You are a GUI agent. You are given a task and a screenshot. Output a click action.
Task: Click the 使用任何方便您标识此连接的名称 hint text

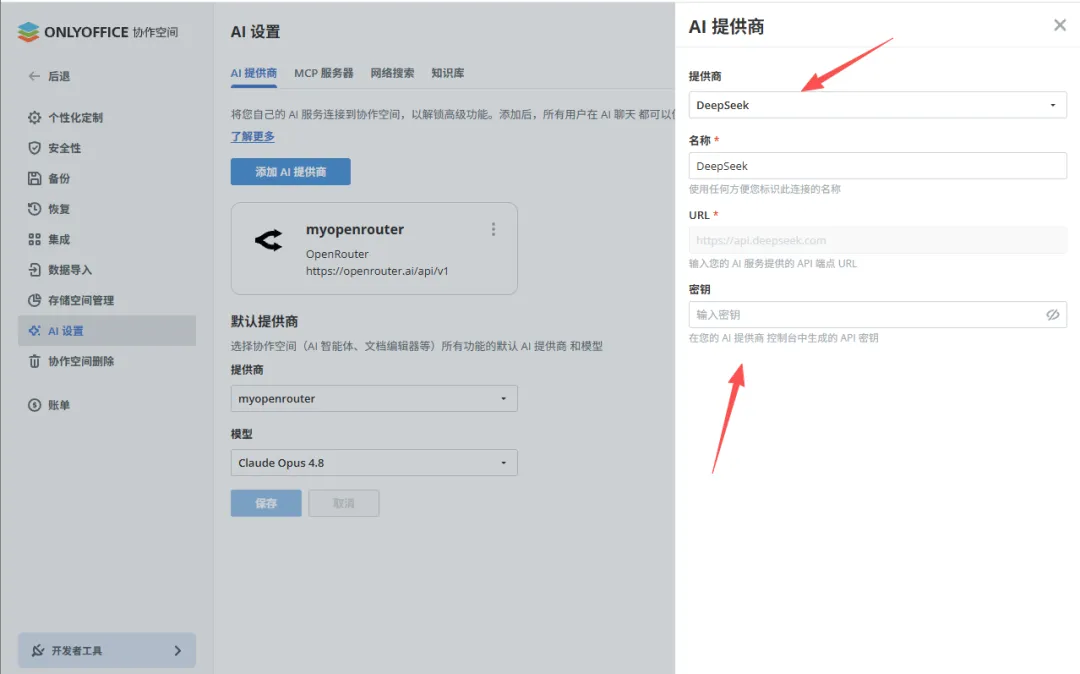pyautogui.click(x=765, y=189)
